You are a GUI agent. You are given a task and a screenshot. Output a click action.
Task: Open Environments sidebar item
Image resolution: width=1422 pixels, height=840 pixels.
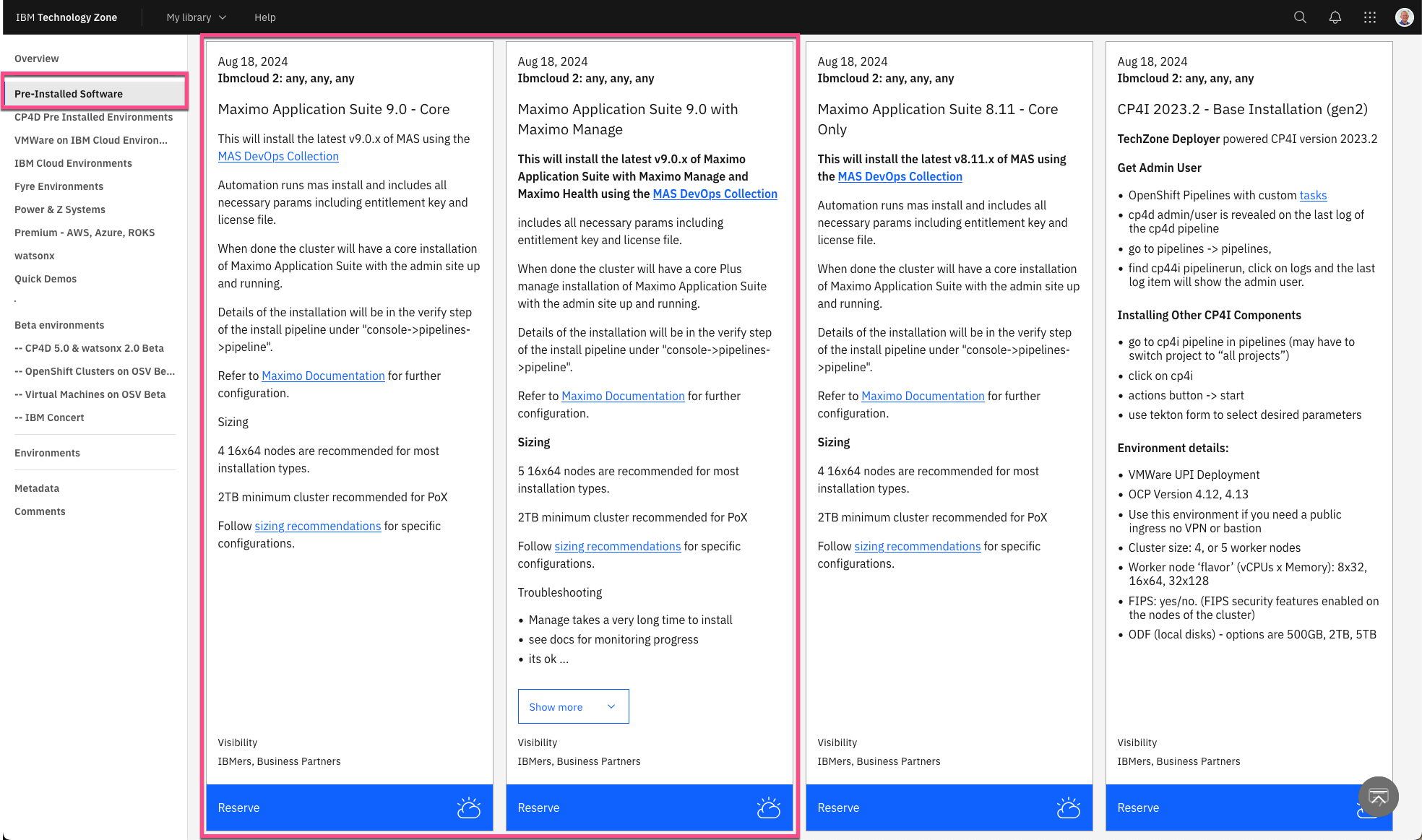tap(48, 453)
